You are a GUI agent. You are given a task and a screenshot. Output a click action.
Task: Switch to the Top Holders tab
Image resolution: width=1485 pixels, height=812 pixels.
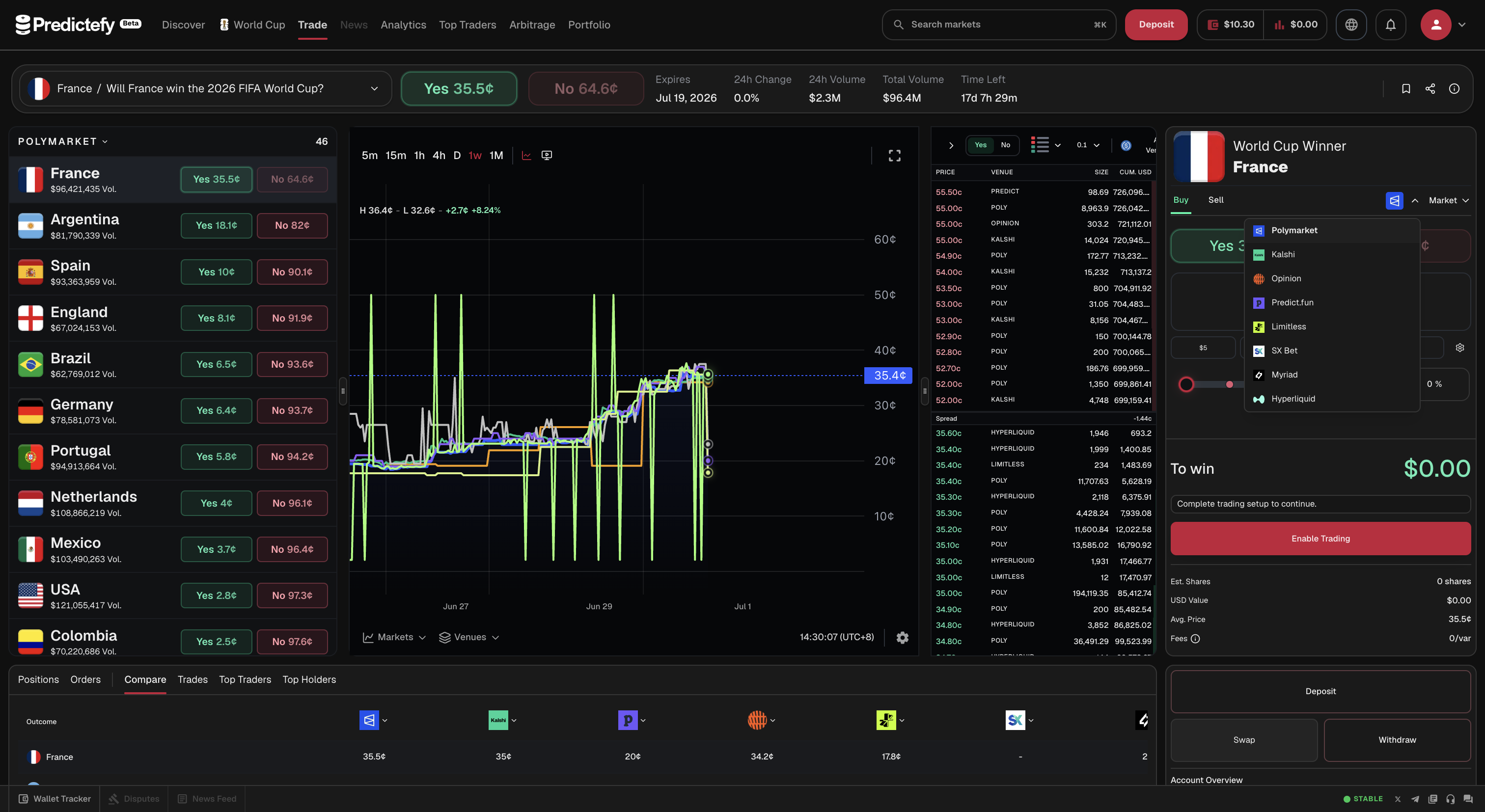pyautogui.click(x=309, y=680)
